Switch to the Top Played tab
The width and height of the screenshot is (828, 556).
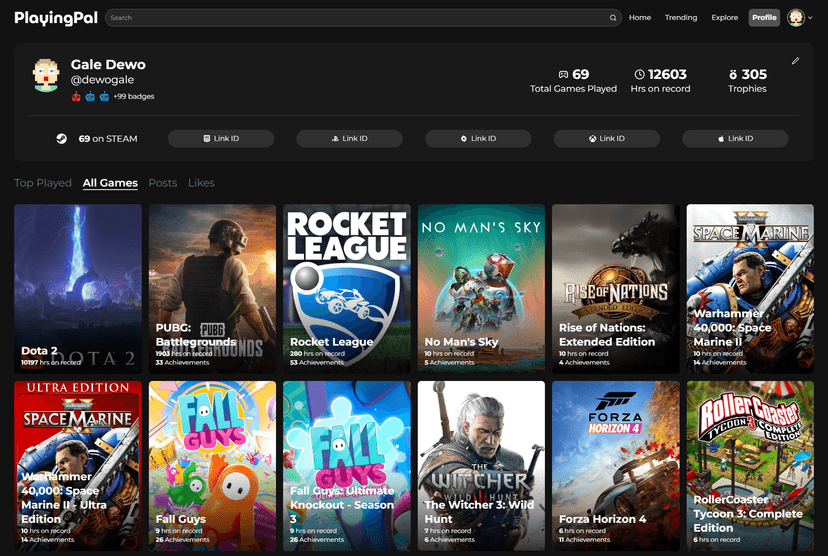(43, 183)
